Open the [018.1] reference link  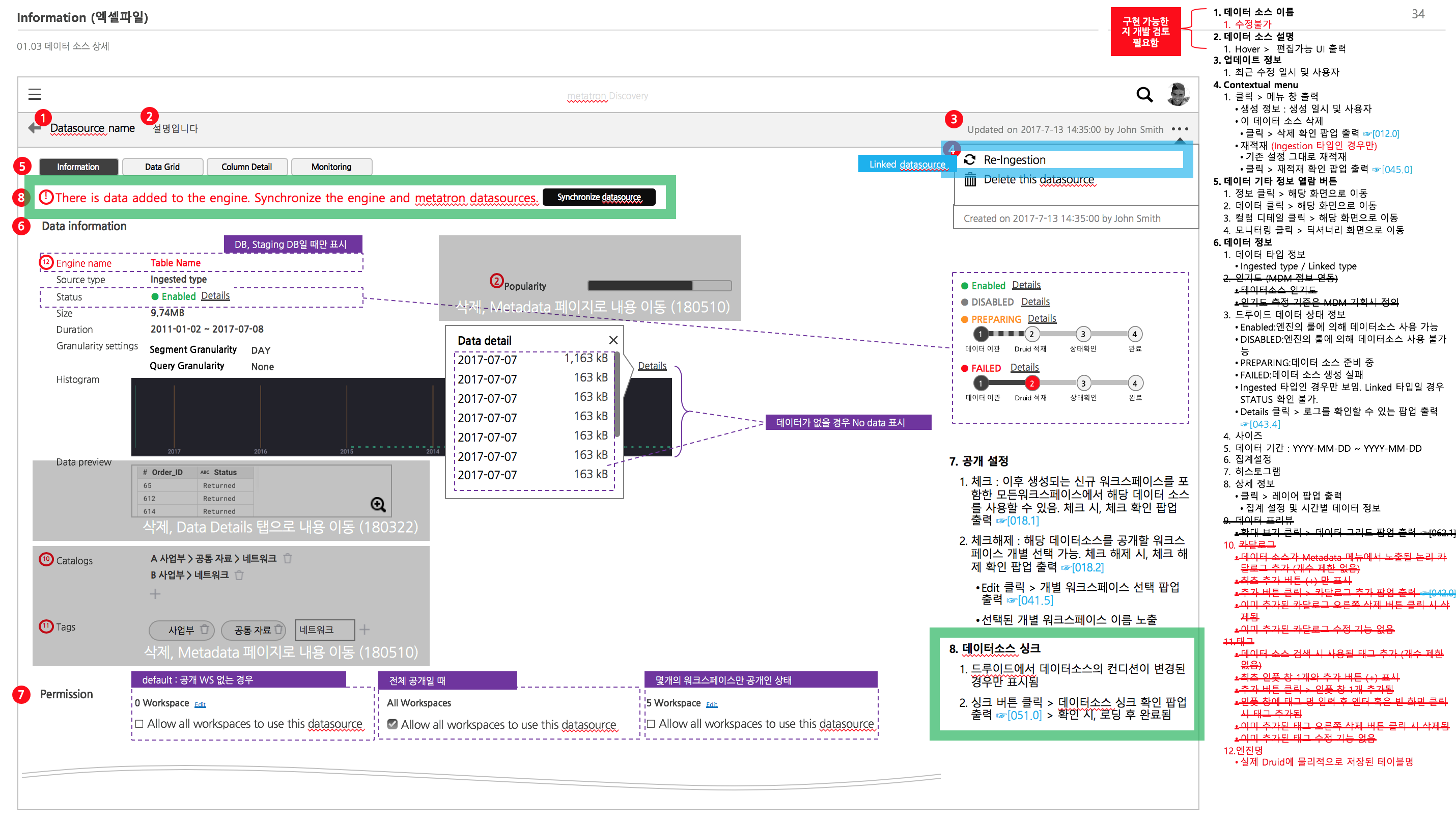pos(1017,521)
